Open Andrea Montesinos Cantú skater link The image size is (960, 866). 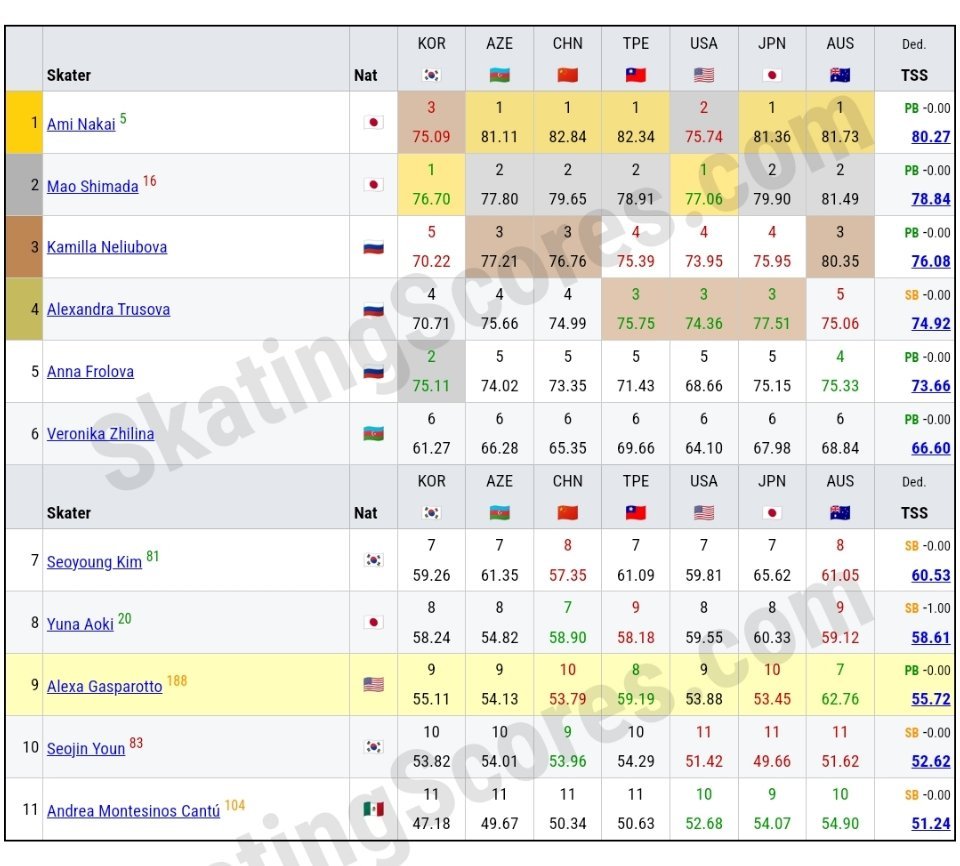133,811
